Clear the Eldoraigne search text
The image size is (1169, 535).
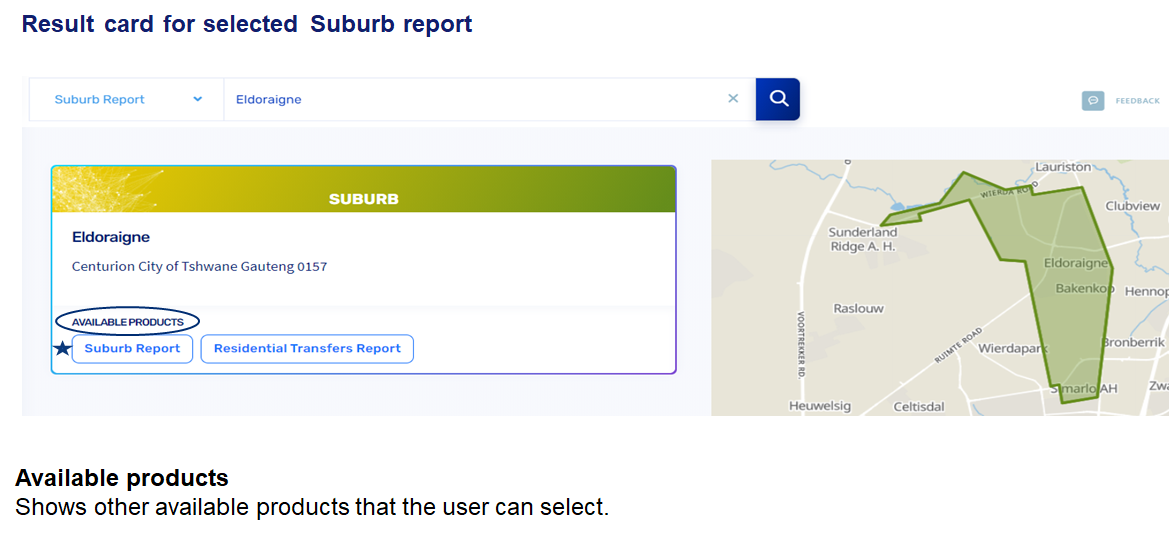pyautogui.click(x=733, y=99)
